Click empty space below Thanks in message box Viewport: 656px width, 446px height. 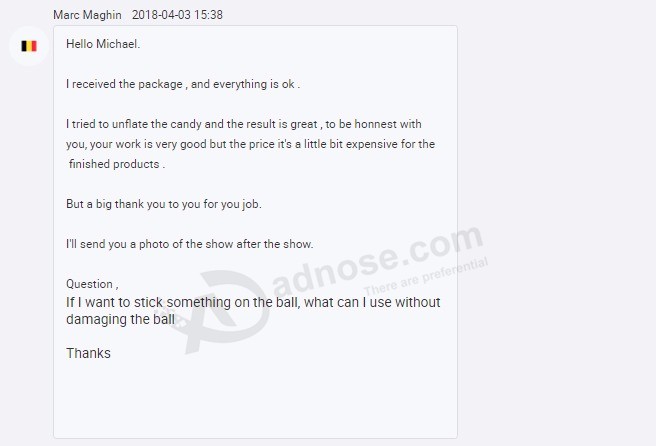tap(255, 400)
